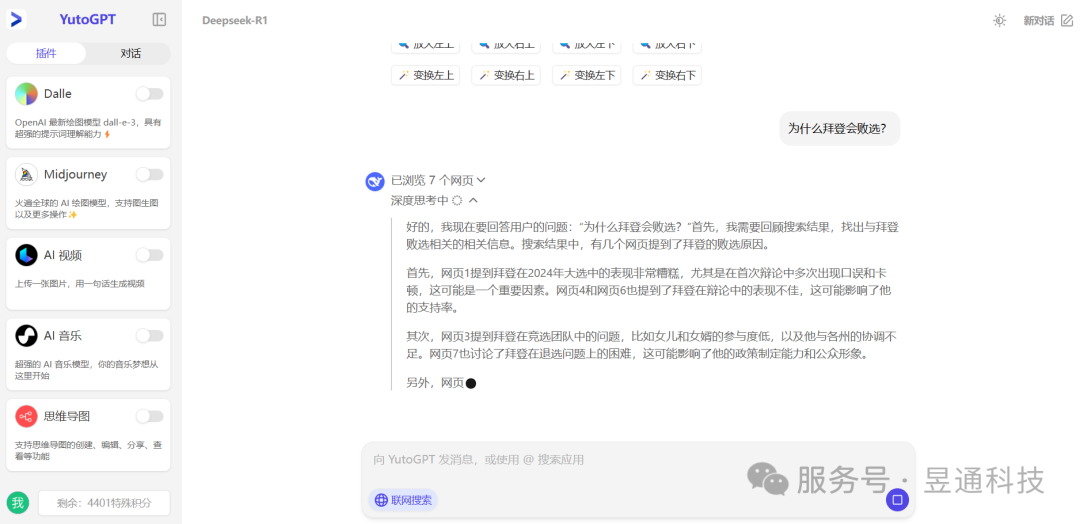Click the YutoGPT logo icon

tap(17, 19)
